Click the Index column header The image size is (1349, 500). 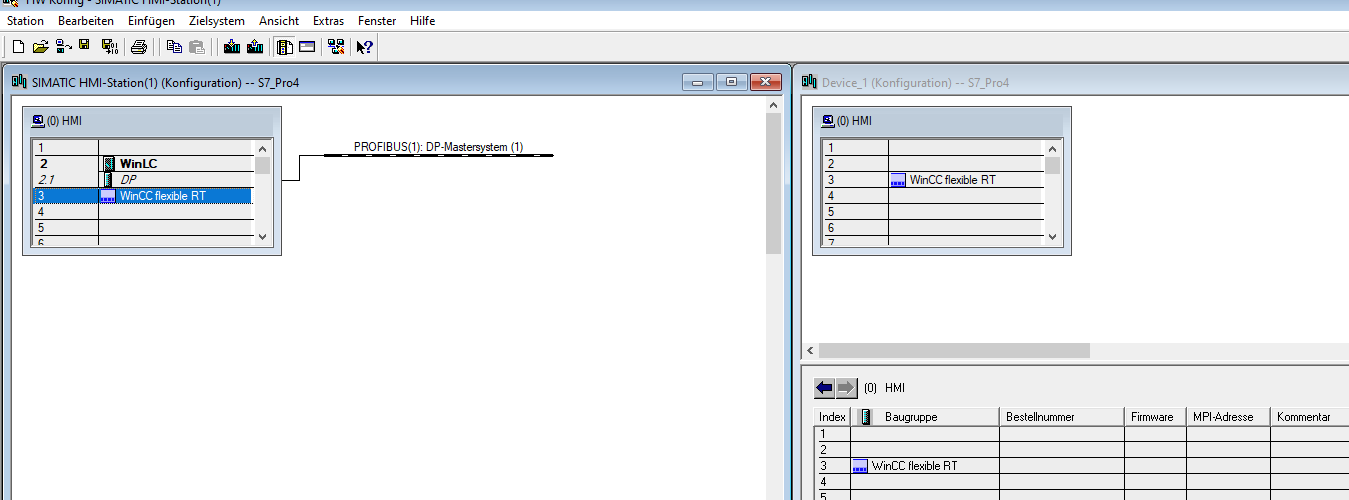point(832,417)
